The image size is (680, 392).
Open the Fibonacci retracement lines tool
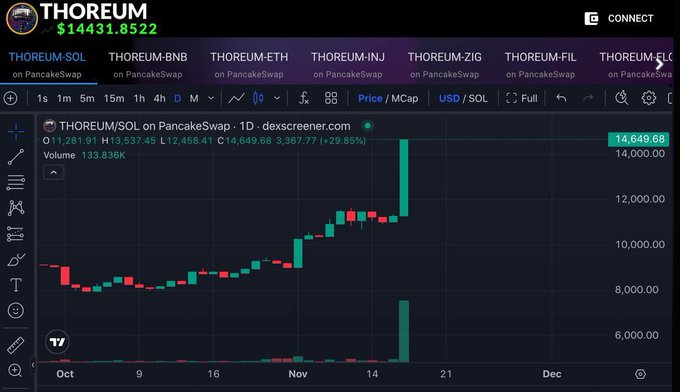tap(16, 183)
